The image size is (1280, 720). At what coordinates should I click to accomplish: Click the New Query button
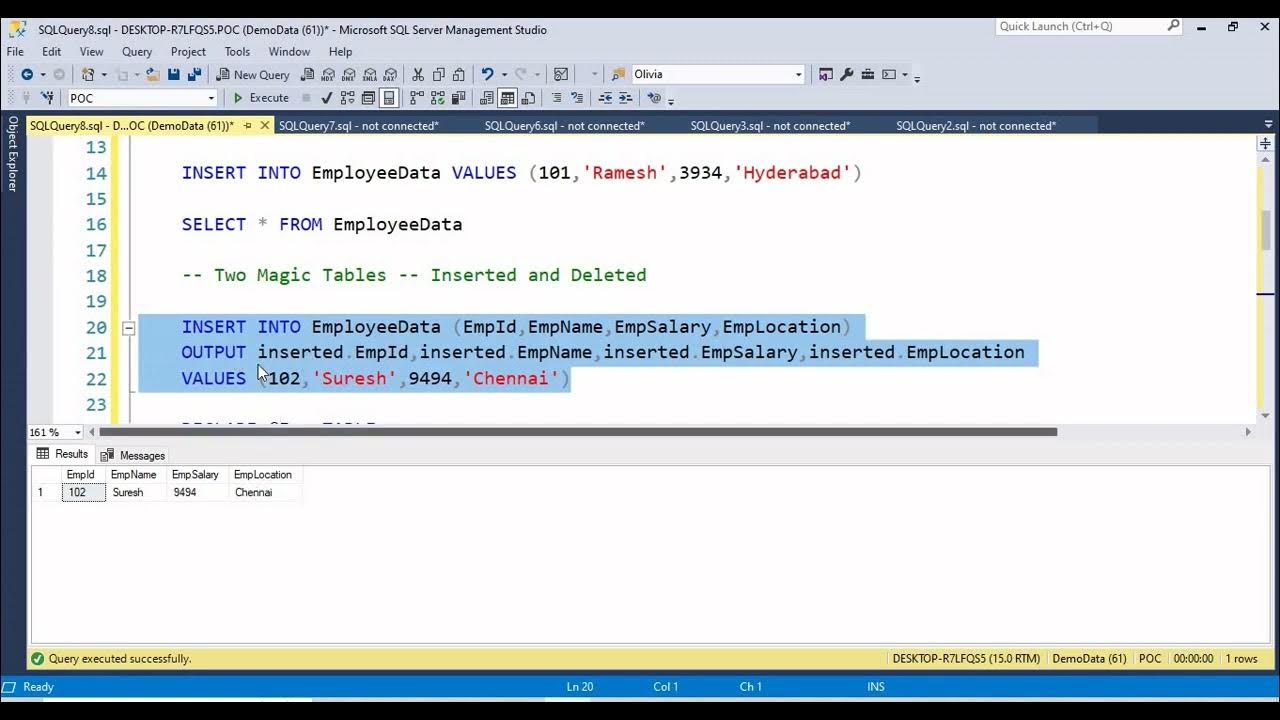[x=252, y=74]
